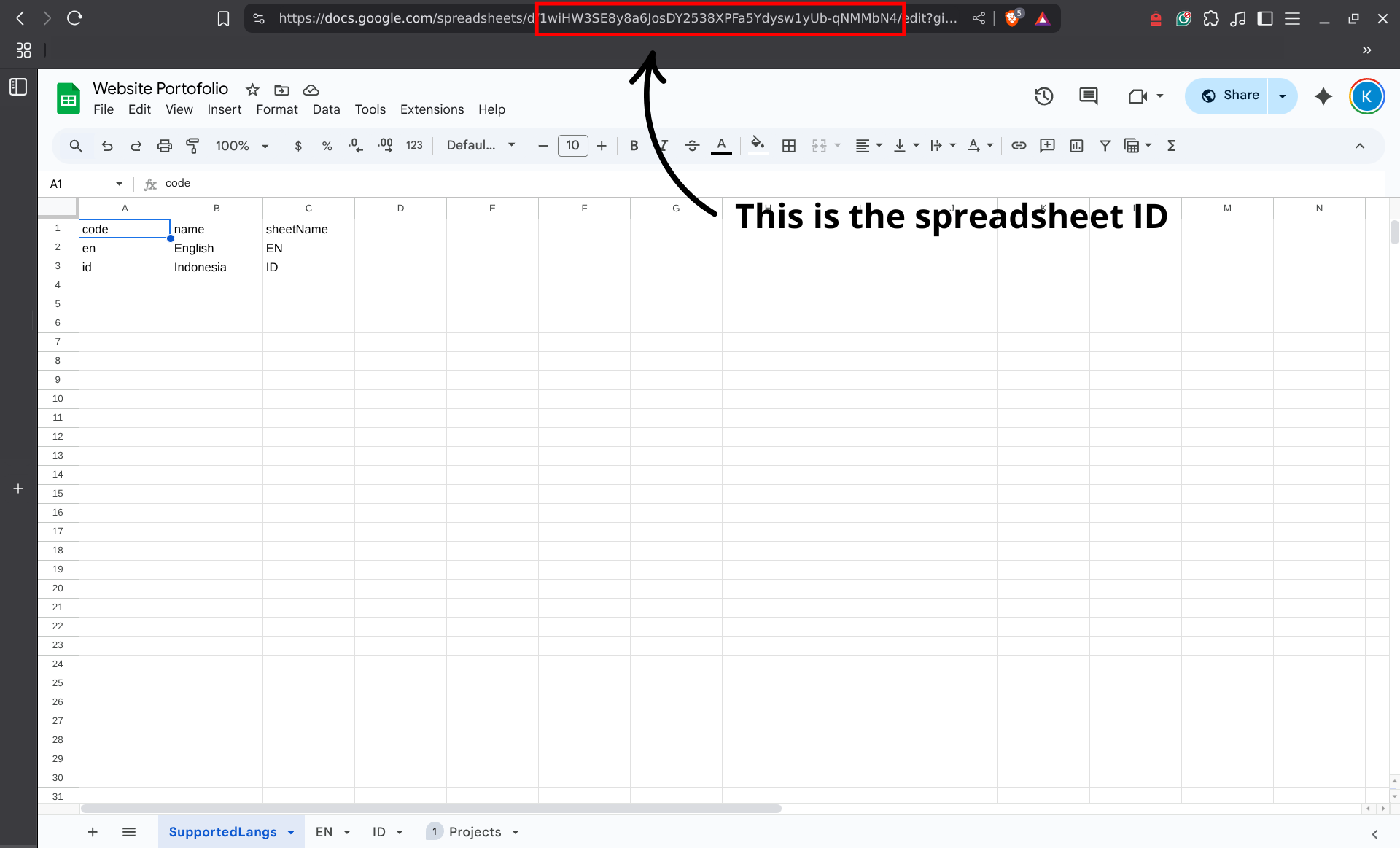
Task: Click the Gemini sparkle icon
Action: pos(1323,96)
